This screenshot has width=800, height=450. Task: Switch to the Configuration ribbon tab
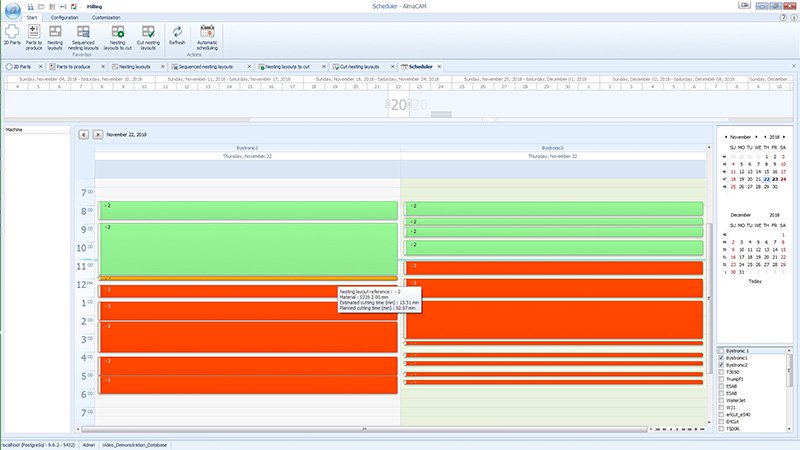tap(65, 17)
